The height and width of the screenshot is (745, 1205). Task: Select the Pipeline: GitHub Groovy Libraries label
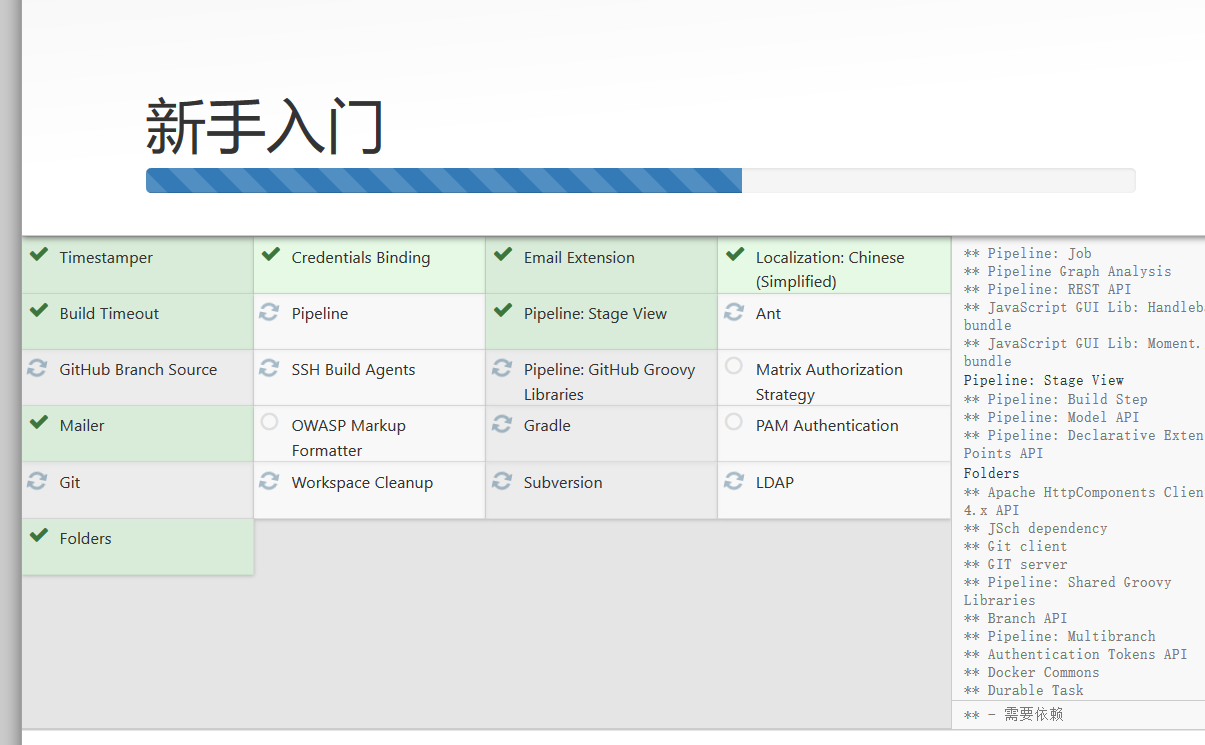[x=609, y=382]
